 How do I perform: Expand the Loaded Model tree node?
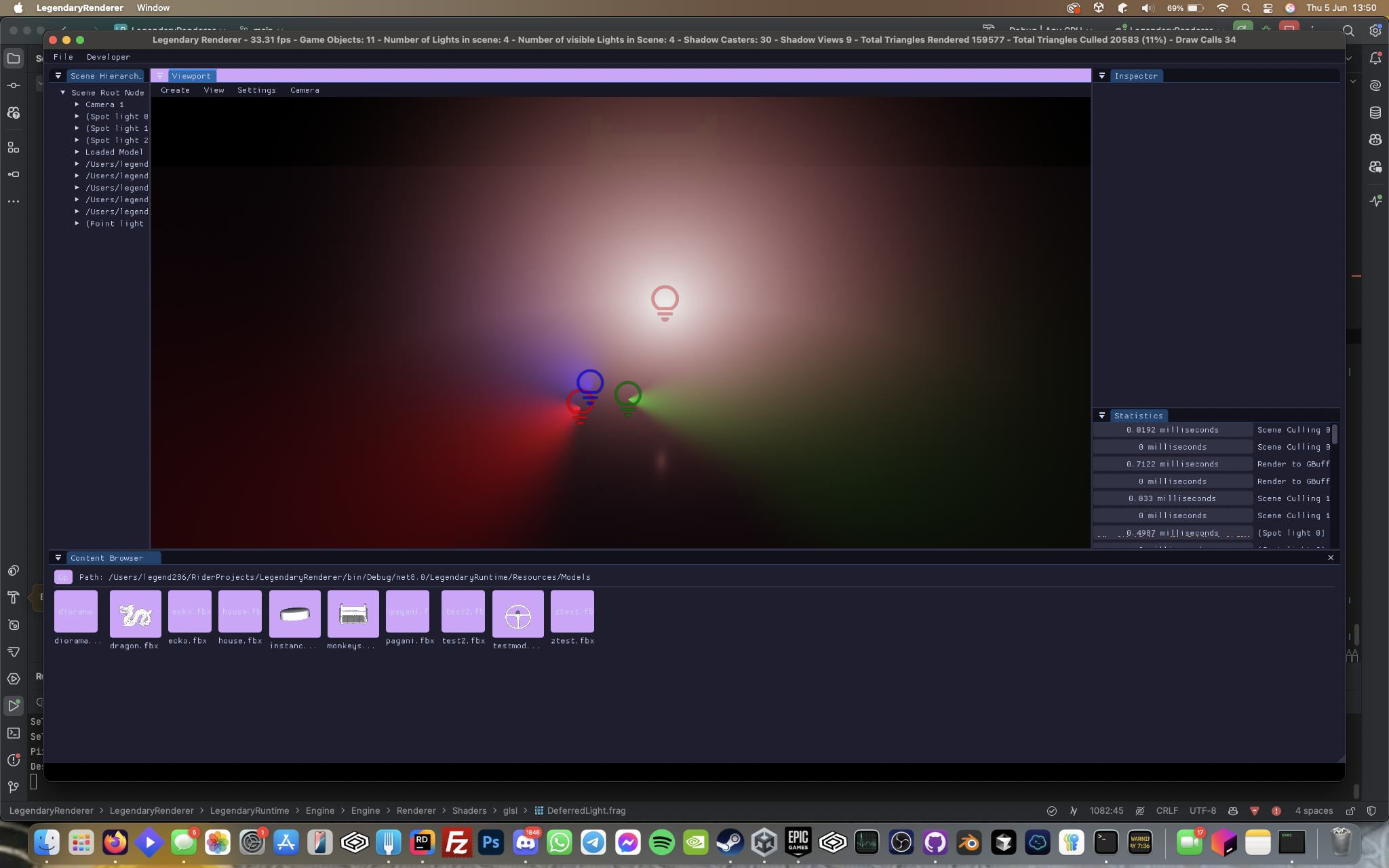pos(77,152)
